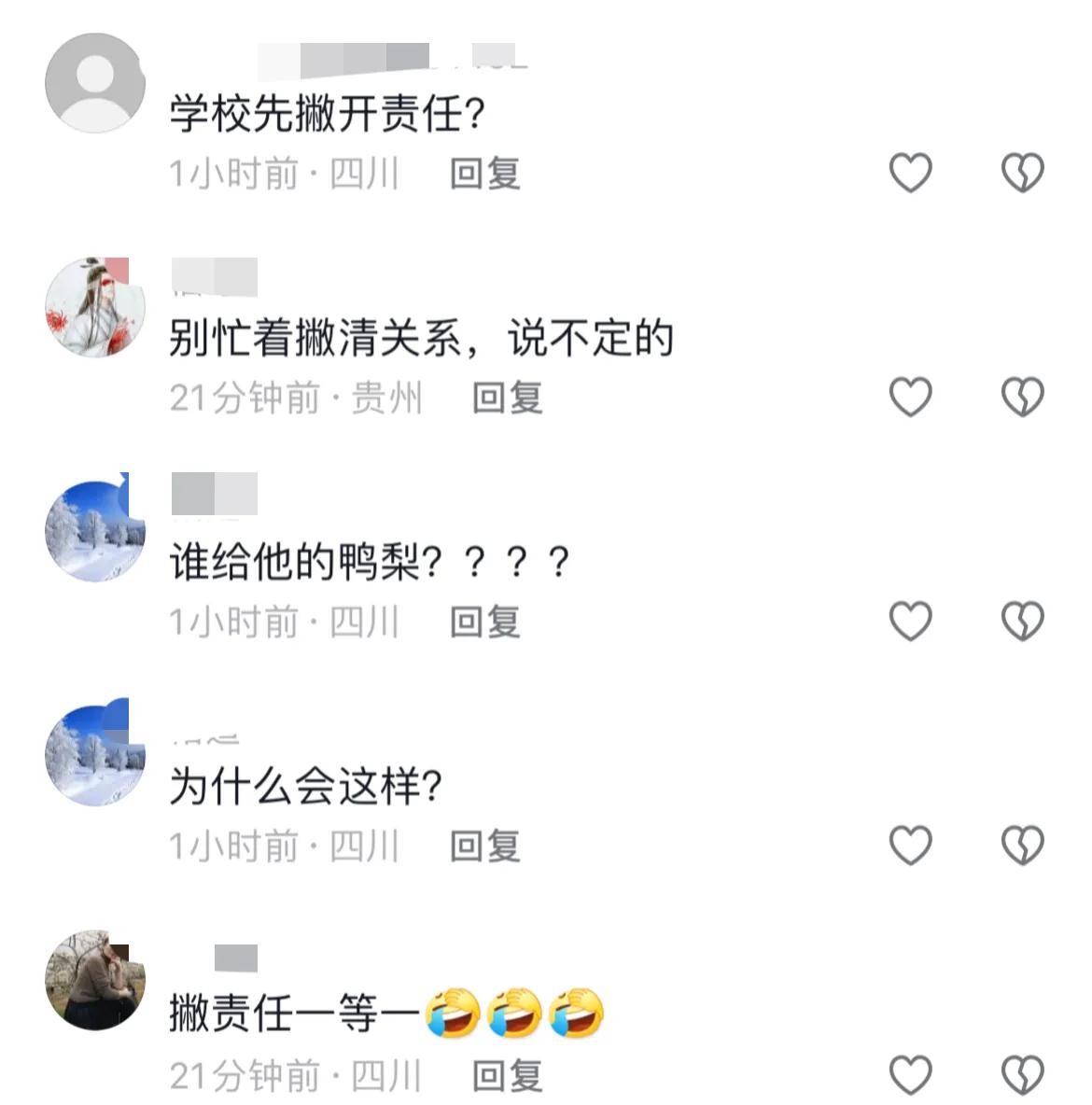Viewport: 1092px width, 1105px height.
Task: Dislike the comment "撇责任一等一"
Action: [x=1022, y=1075]
